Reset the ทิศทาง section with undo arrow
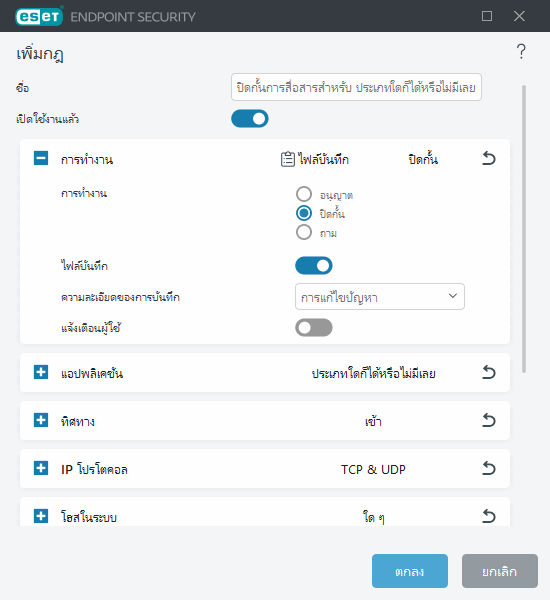 (x=488, y=421)
